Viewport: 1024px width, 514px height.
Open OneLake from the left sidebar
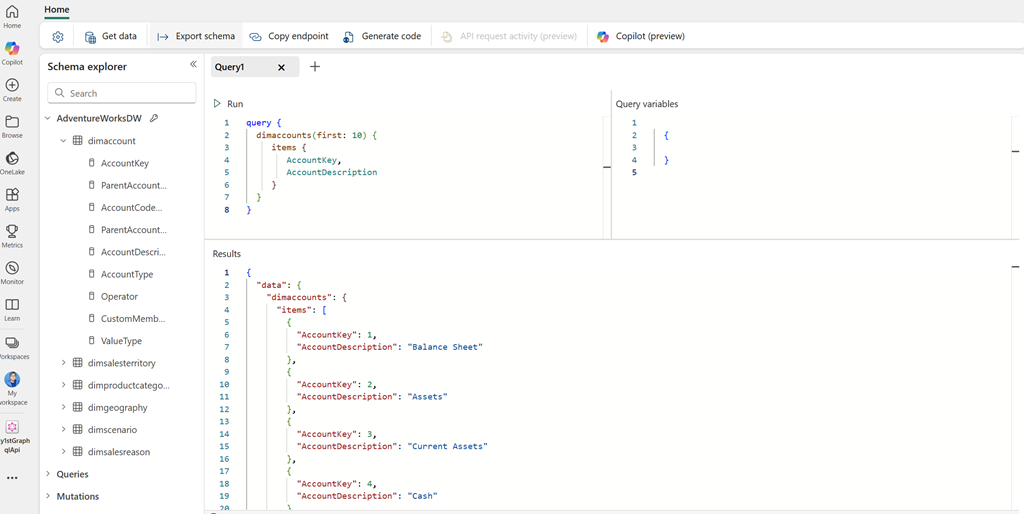12,163
